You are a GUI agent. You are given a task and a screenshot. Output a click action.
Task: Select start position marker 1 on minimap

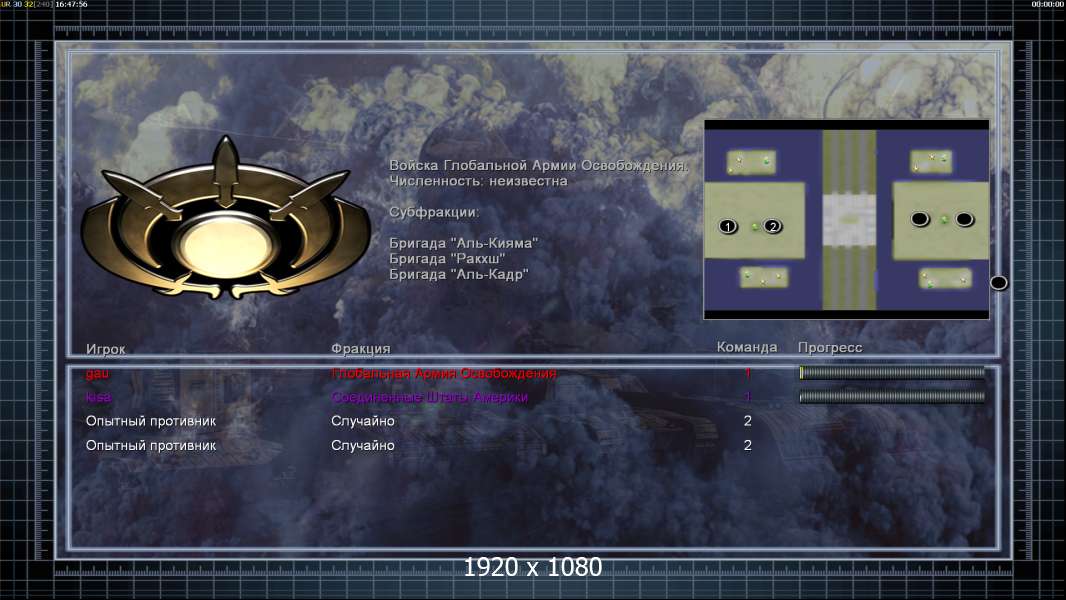[727, 226]
